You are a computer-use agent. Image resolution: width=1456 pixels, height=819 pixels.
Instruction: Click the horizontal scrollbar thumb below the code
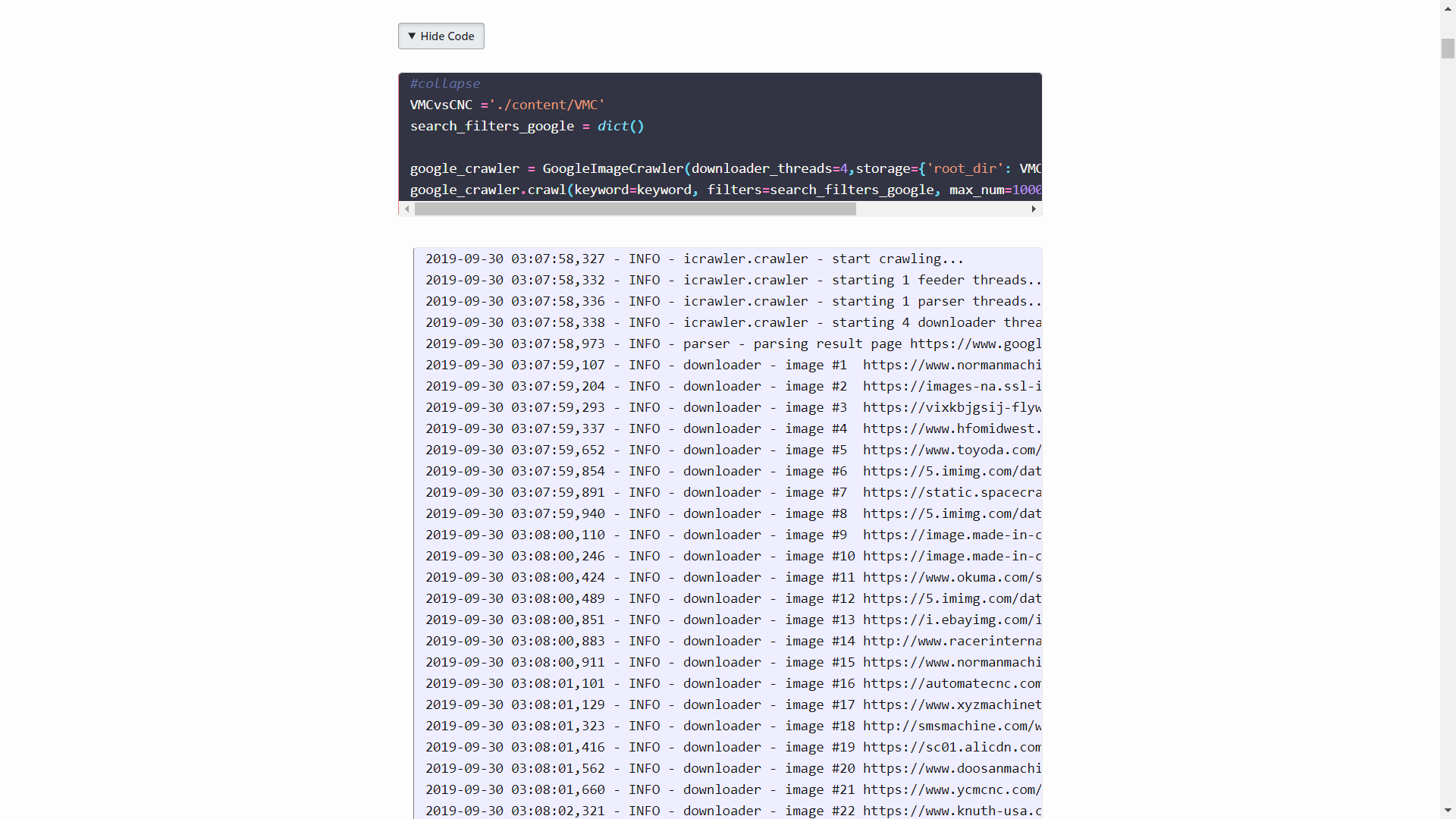pyautogui.click(x=635, y=209)
